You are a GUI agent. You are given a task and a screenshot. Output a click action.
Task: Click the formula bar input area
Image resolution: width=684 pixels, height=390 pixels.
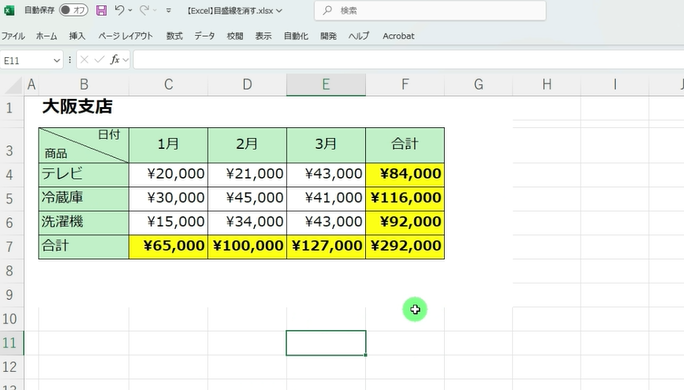pyautogui.click(x=408, y=60)
